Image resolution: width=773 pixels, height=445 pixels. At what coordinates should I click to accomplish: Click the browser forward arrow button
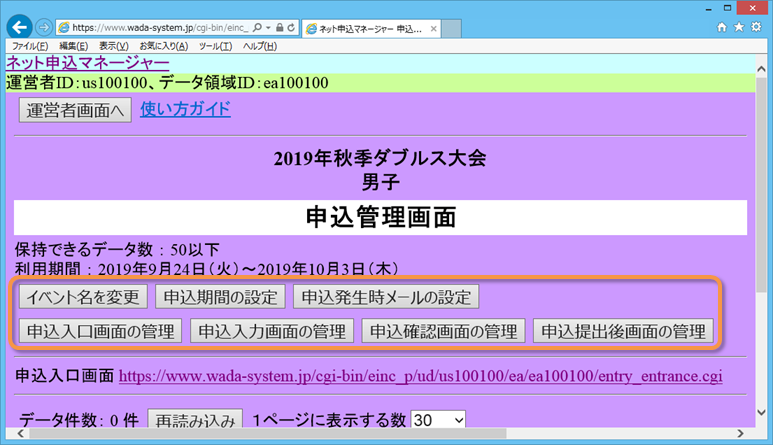(44, 28)
